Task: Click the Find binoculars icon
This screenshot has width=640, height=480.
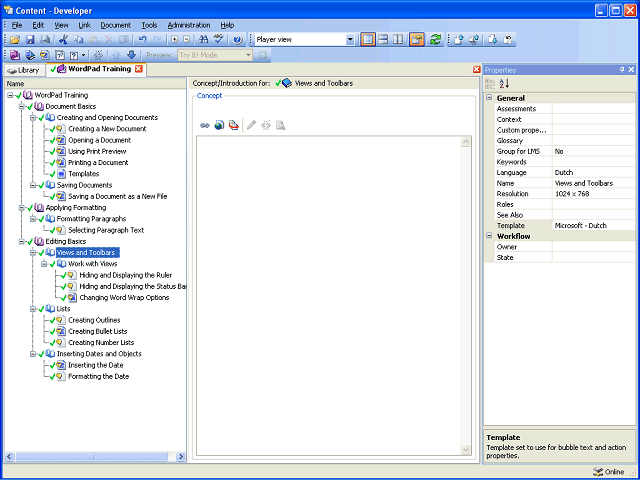Action: tap(203, 40)
